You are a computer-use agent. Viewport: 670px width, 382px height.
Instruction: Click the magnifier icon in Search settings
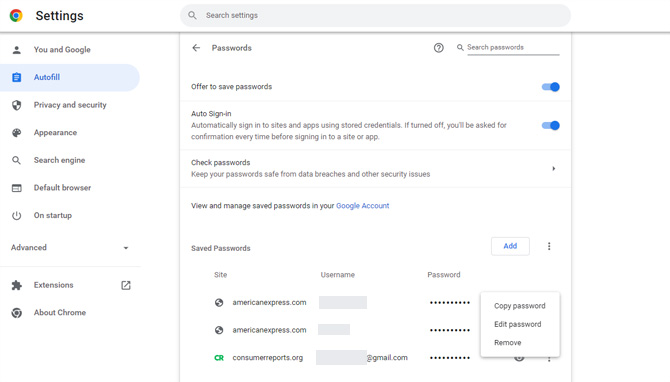point(192,15)
